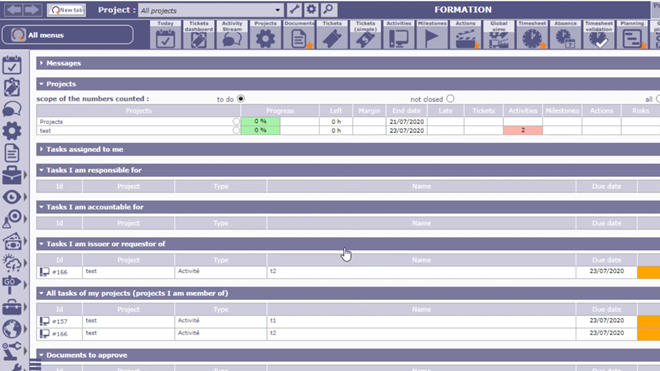Click the eye icon in left sidebar
This screenshot has height=371, width=660.
pos(12,197)
